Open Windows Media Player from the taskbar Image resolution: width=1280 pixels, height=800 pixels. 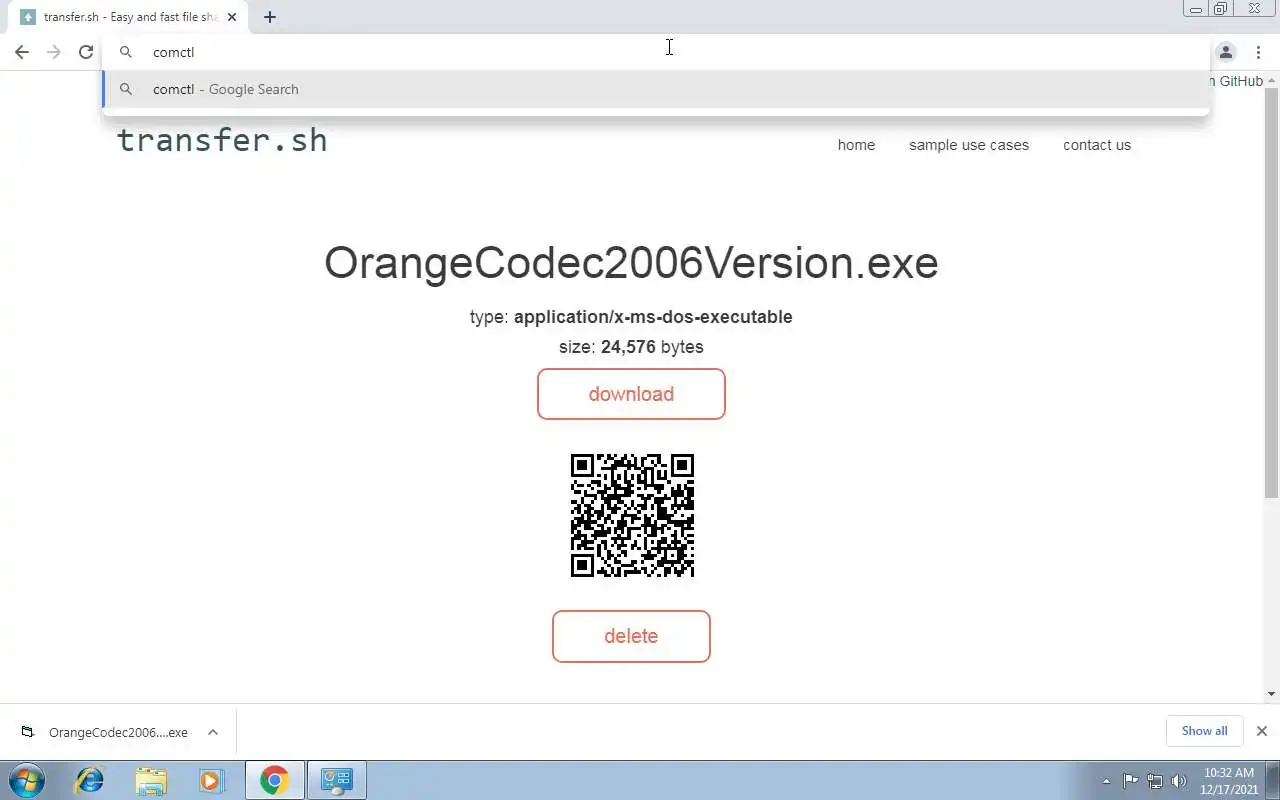click(x=211, y=780)
